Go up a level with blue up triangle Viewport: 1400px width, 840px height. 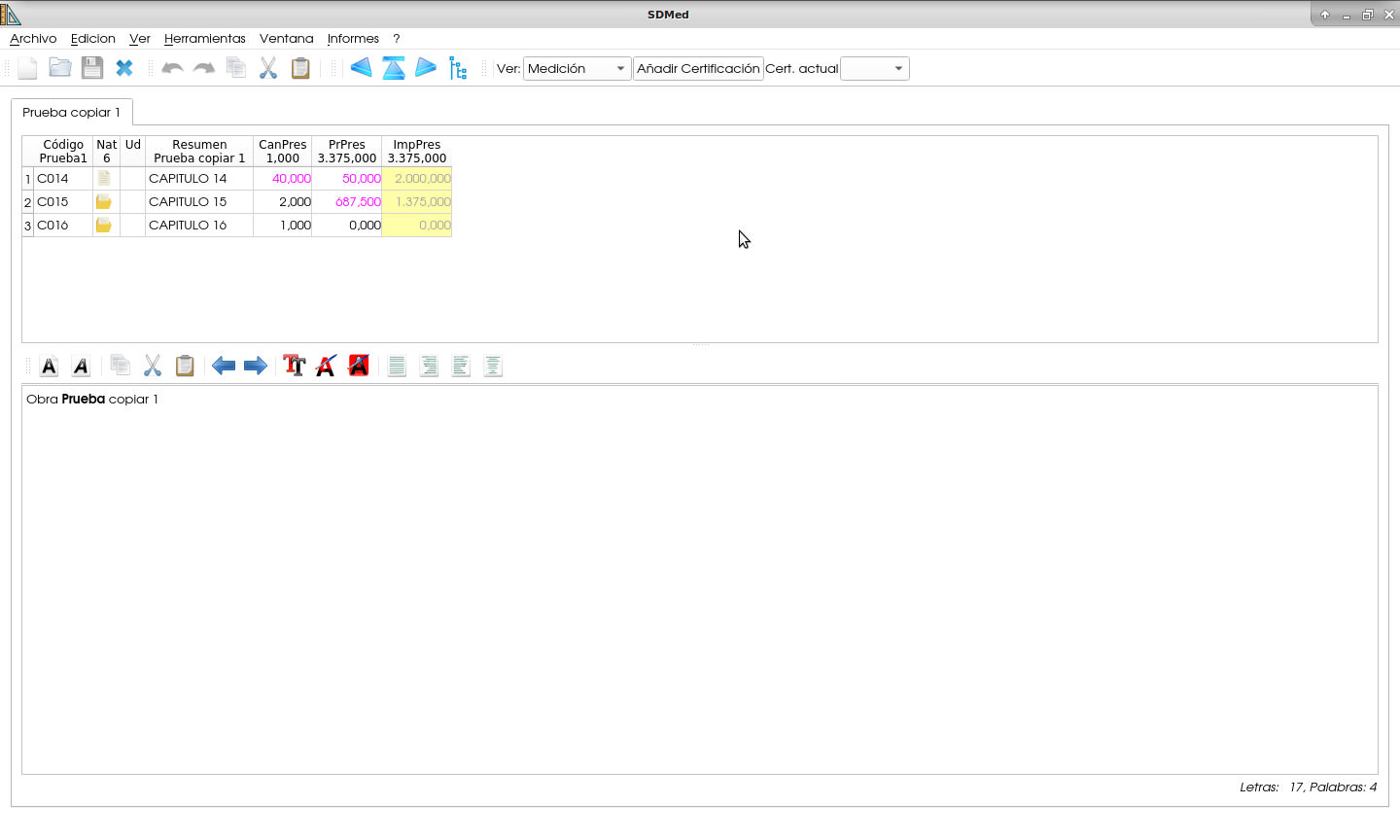pyautogui.click(x=394, y=68)
